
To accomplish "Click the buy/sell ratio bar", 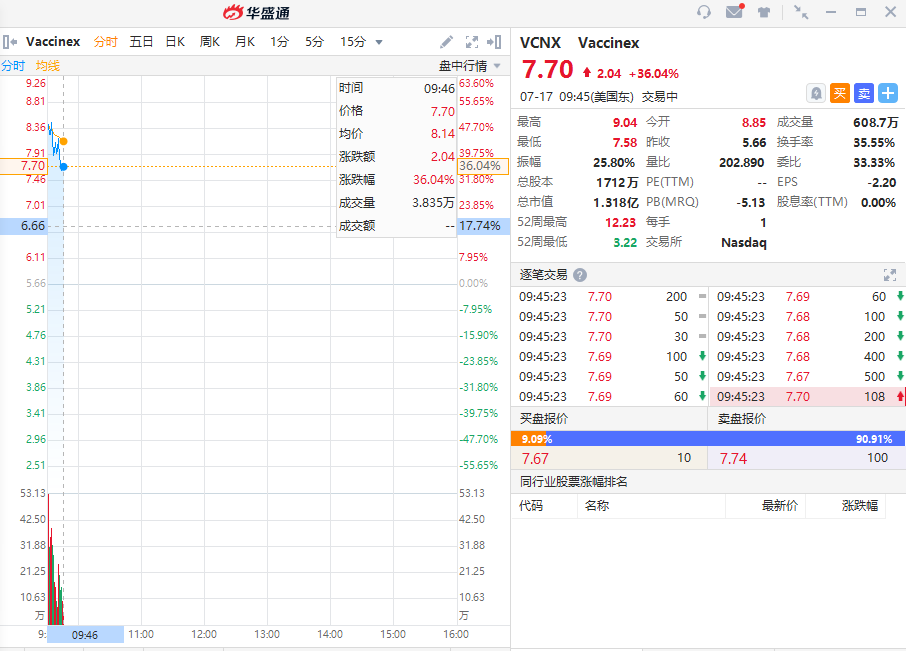I will coord(708,438).
